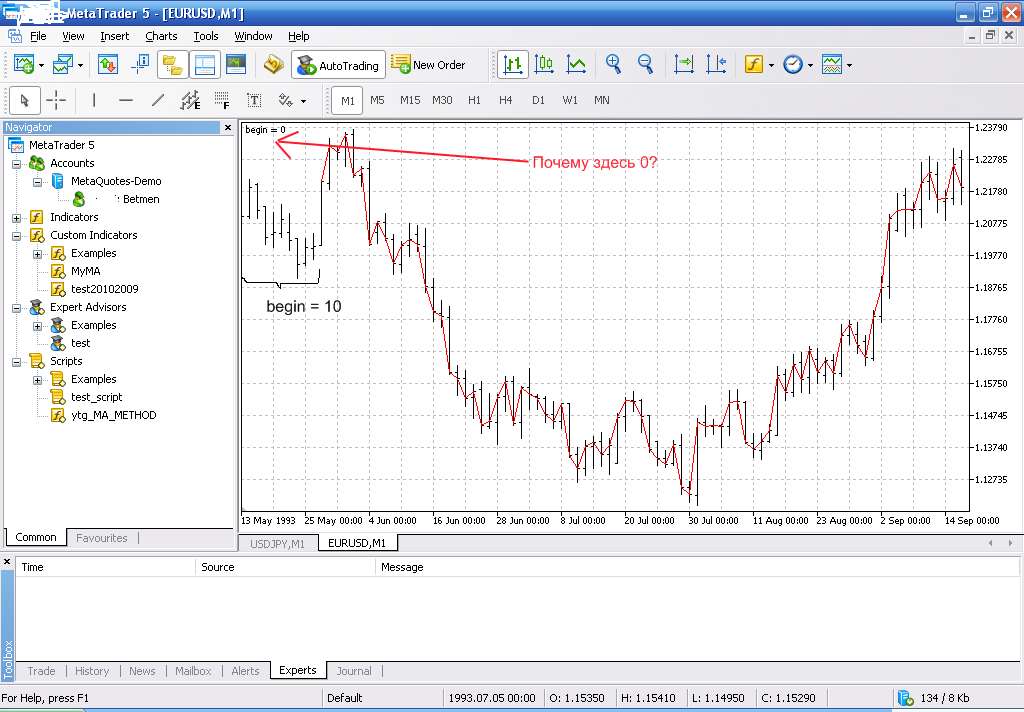The image size is (1024, 712).
Task: Open the Strategy Tester icon
Action: 236,65
